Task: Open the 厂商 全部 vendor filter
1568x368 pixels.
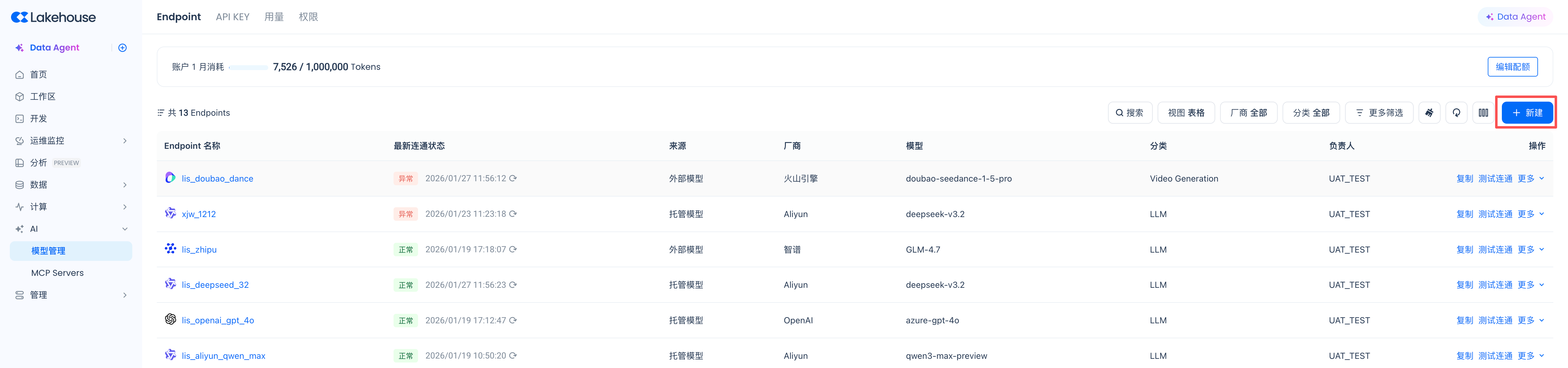Action: point(1249,113)
